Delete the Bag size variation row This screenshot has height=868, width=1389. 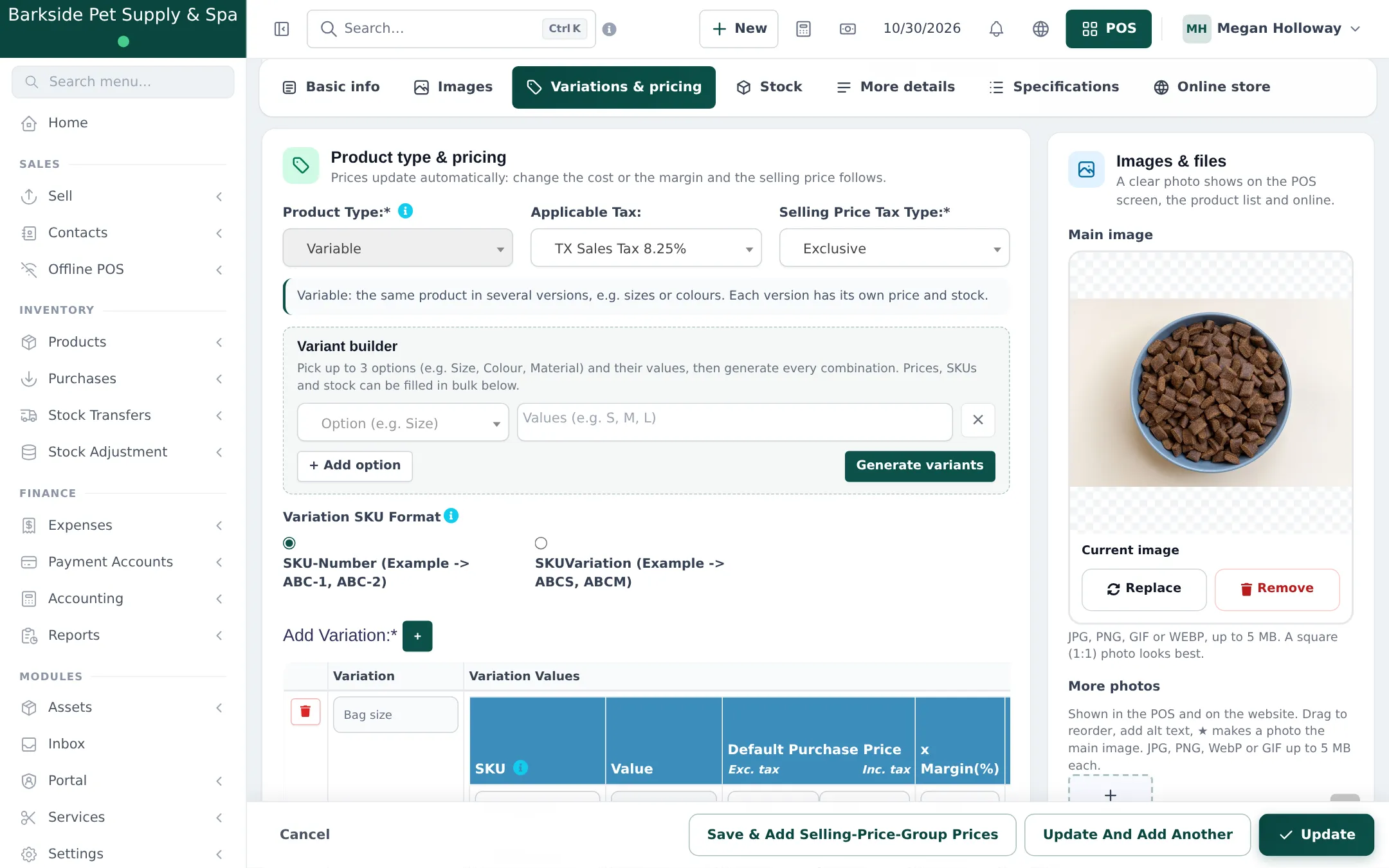pyautogui.click(x=305, y=712)
